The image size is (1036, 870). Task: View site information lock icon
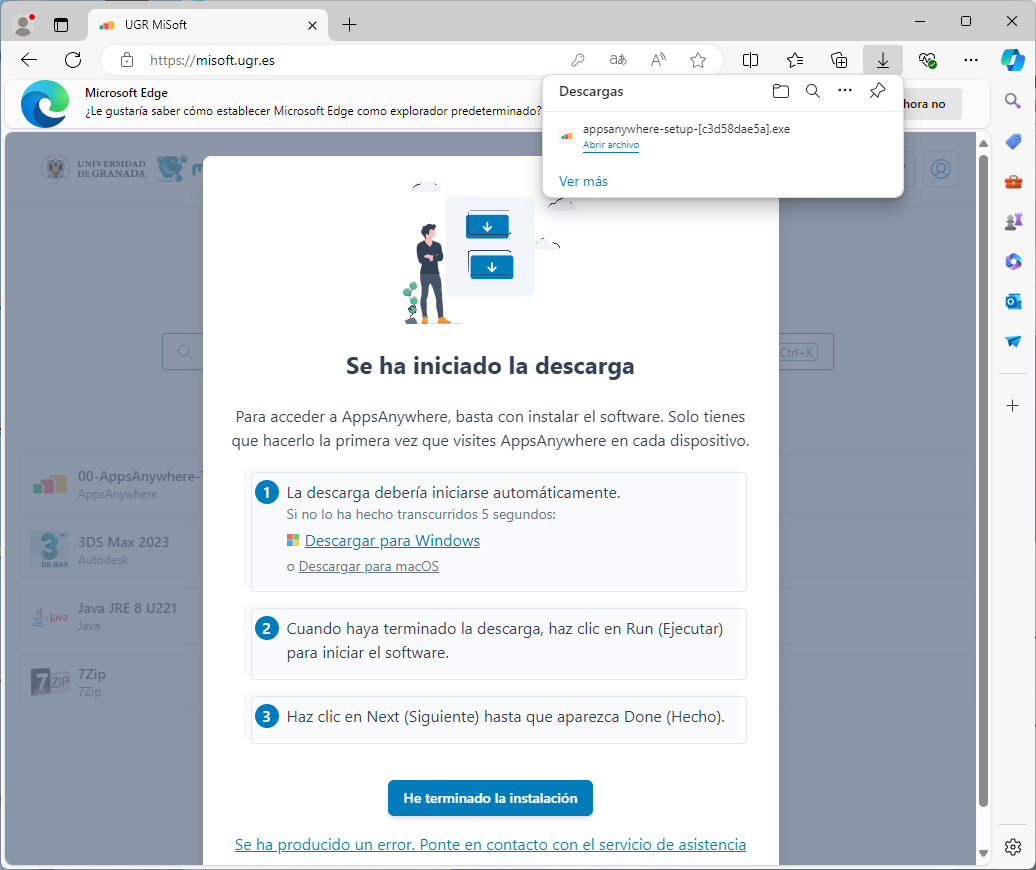[127, 60]
